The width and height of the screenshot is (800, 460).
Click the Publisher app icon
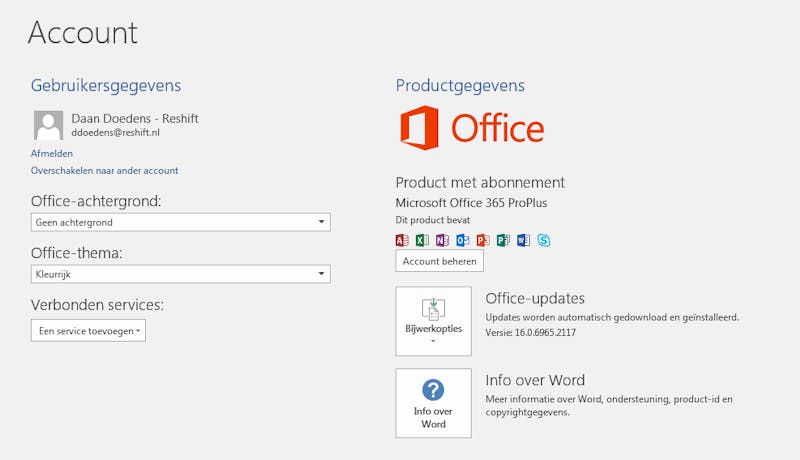(503, 240)
